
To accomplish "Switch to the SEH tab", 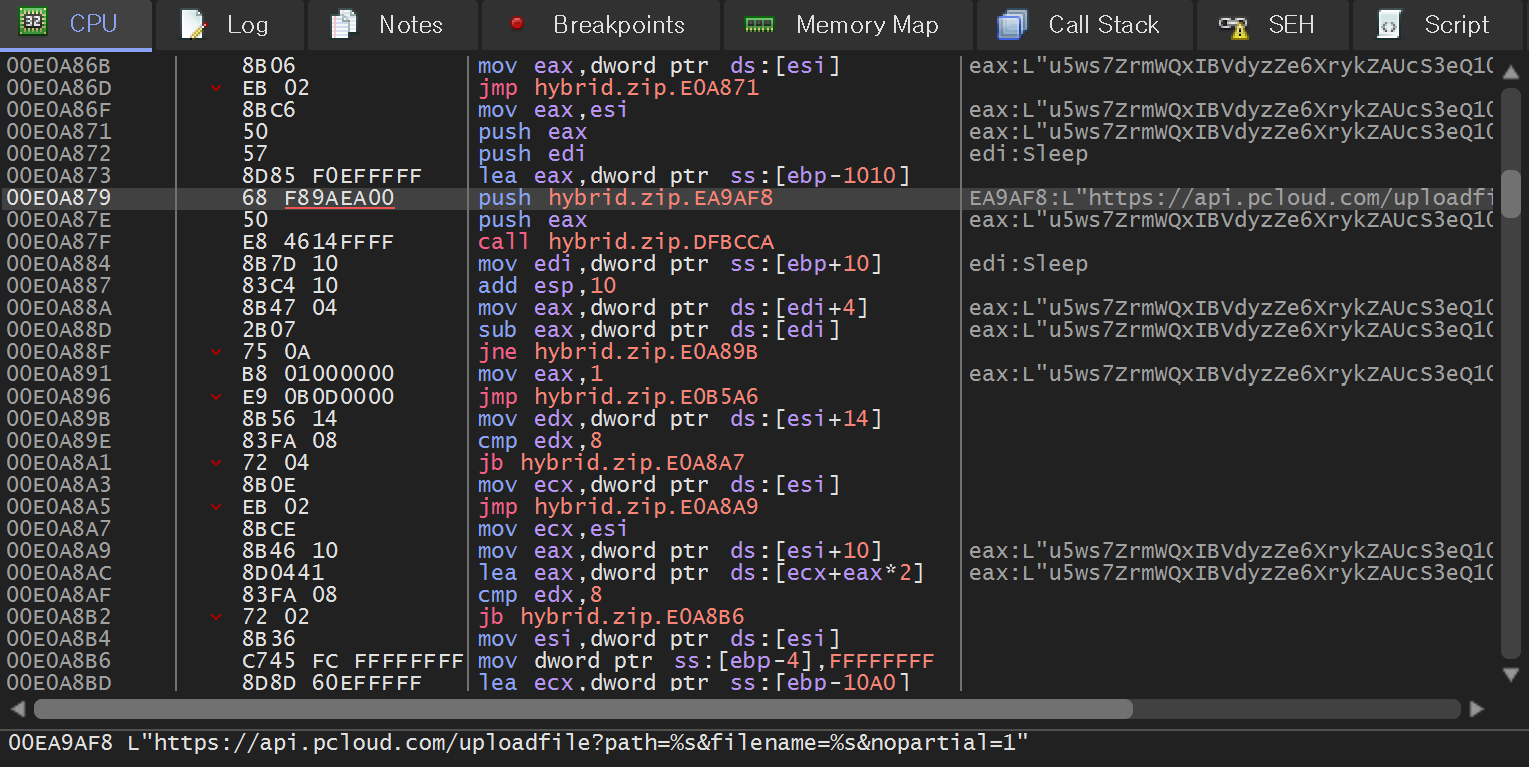I will pos(1273,25).
